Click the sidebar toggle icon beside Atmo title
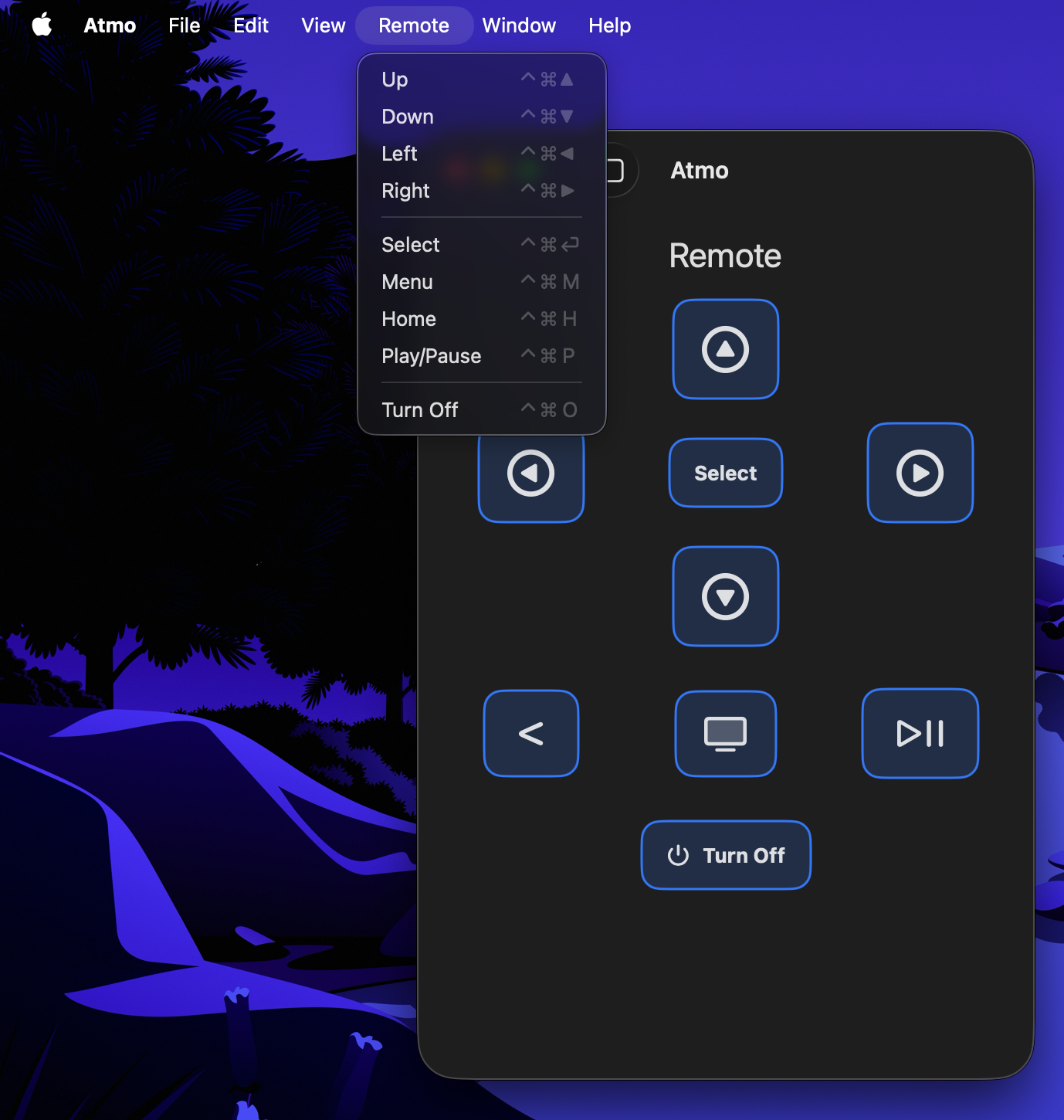Screen dimensions: 1064x1120 pyautogui.click(x=616, y=171)
